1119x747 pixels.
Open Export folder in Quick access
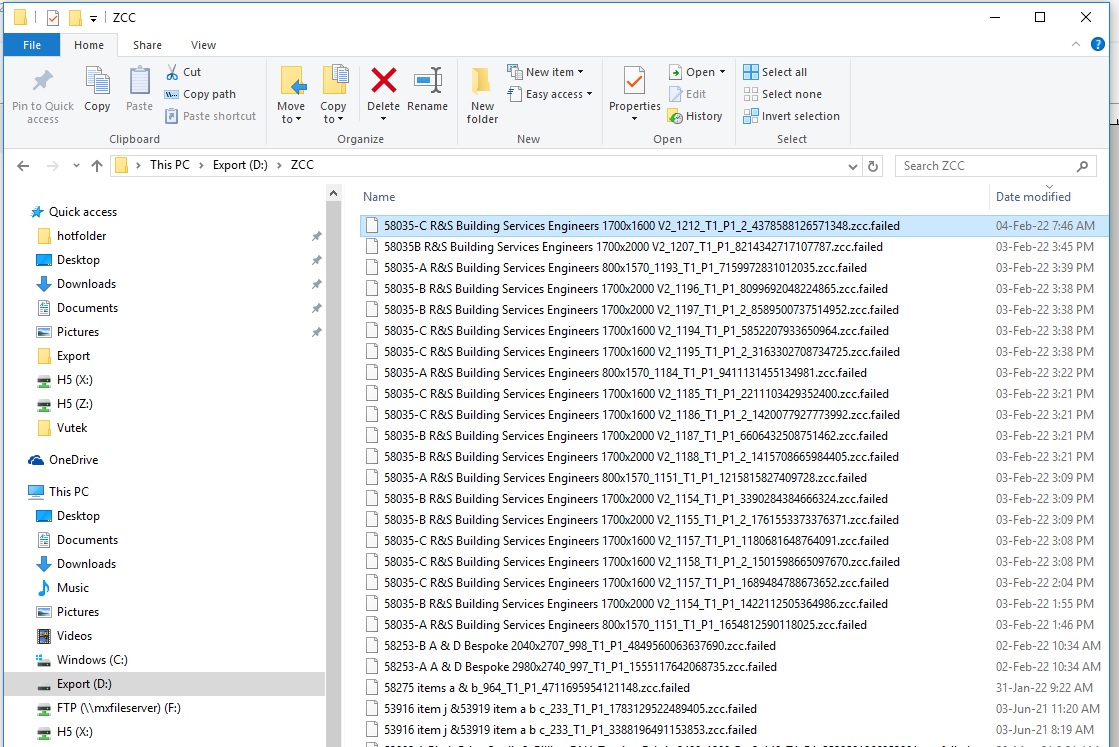pyautogui.click(x=73, y=356)
